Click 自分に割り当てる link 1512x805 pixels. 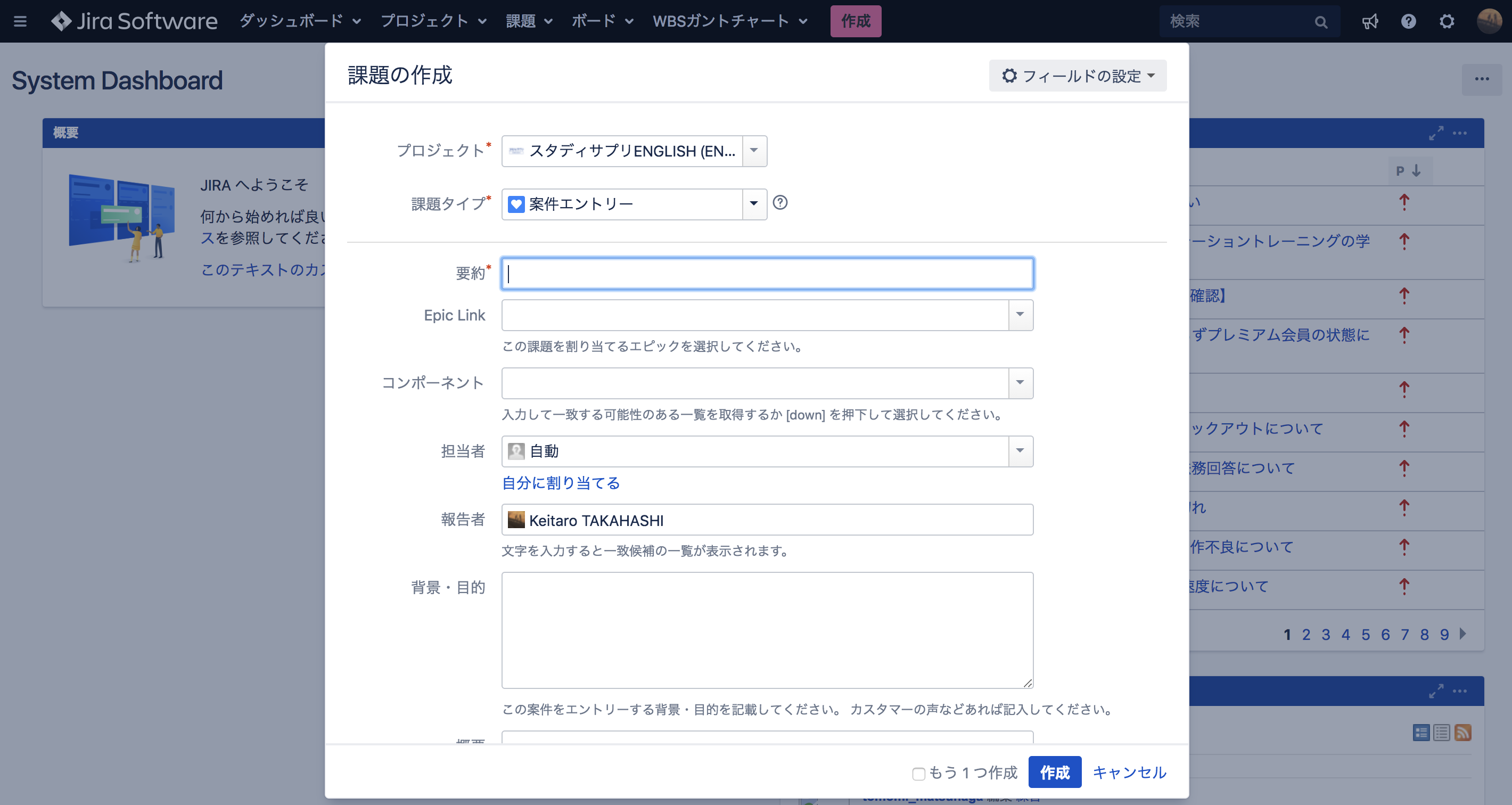click(561, 483)
